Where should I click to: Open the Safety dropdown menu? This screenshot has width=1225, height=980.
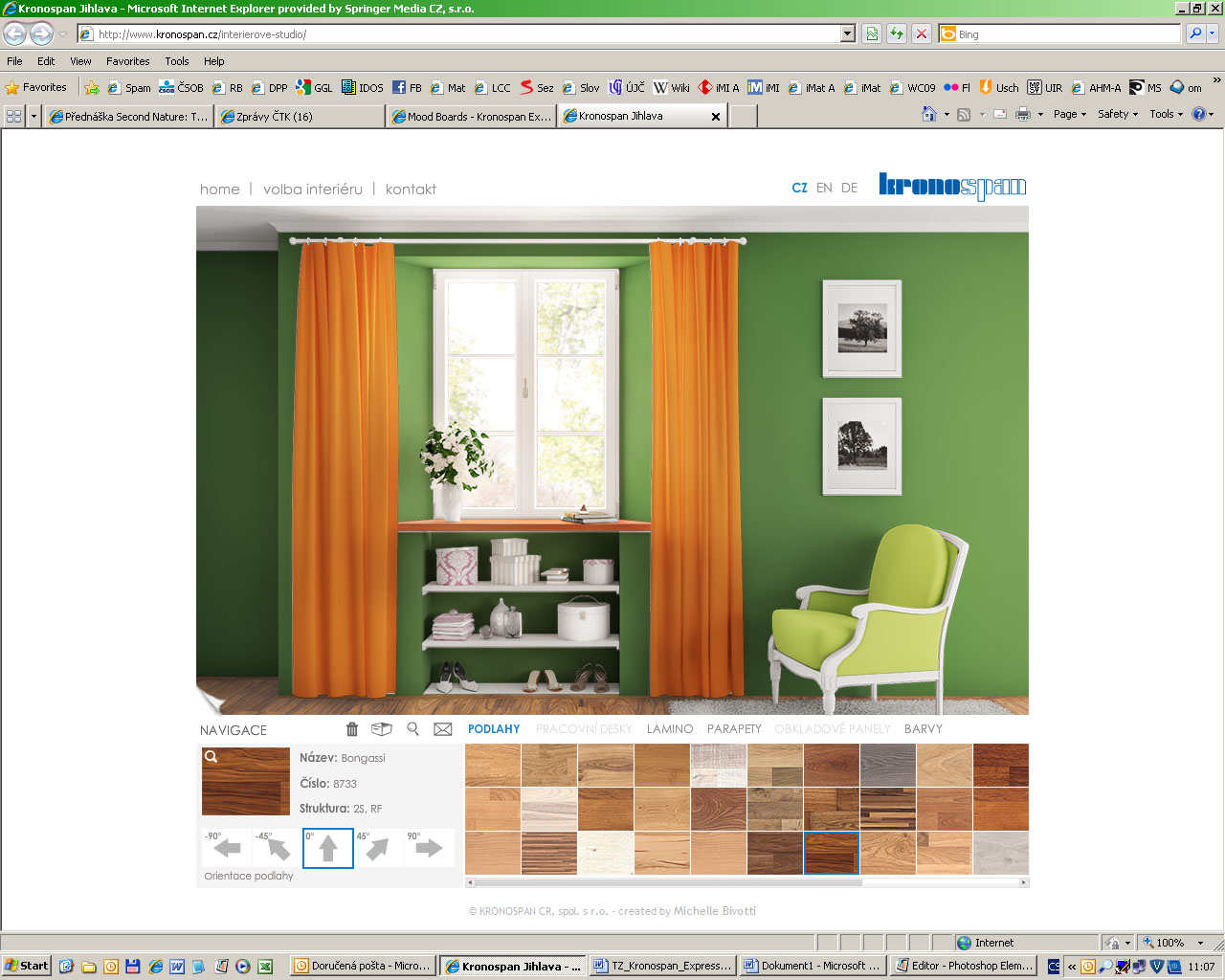click(x=1117, y=114)
